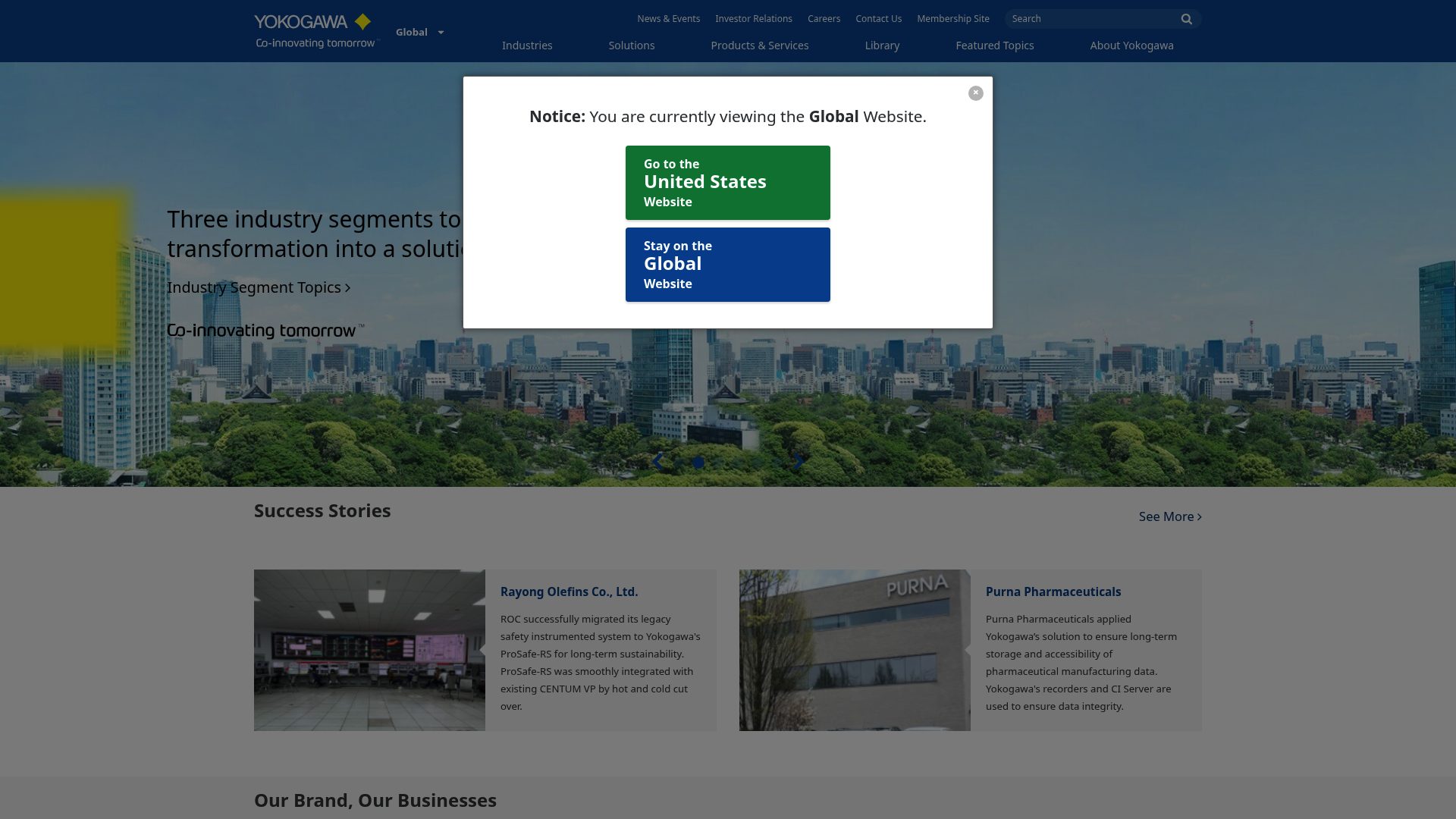Expand the Industries navigation menu
The height and width of the screenshot is (819, 1456).
click(x=527, y=45)
